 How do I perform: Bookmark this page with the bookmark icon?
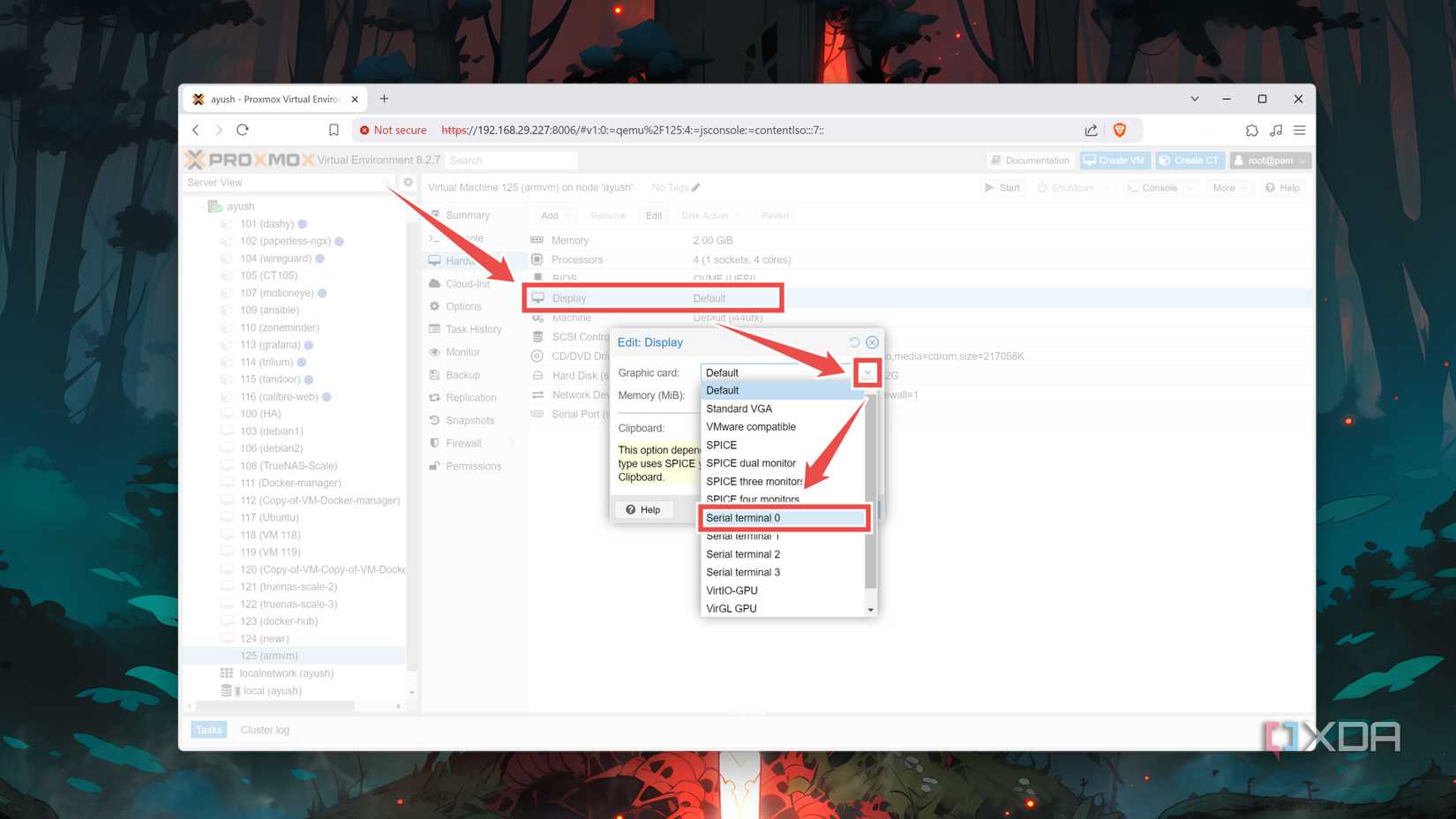[x=334, y=130]
